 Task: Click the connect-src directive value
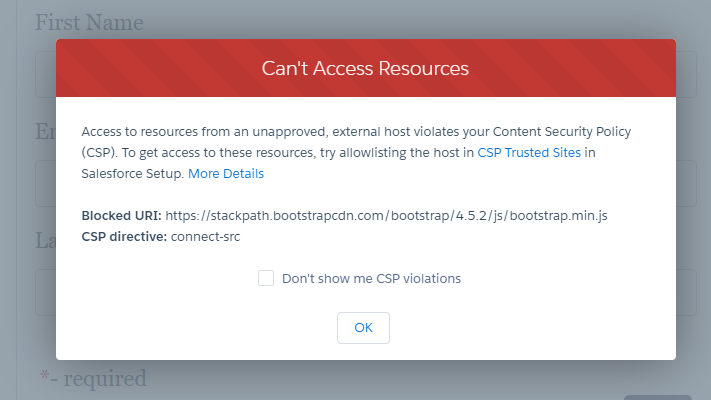point(207,236)
